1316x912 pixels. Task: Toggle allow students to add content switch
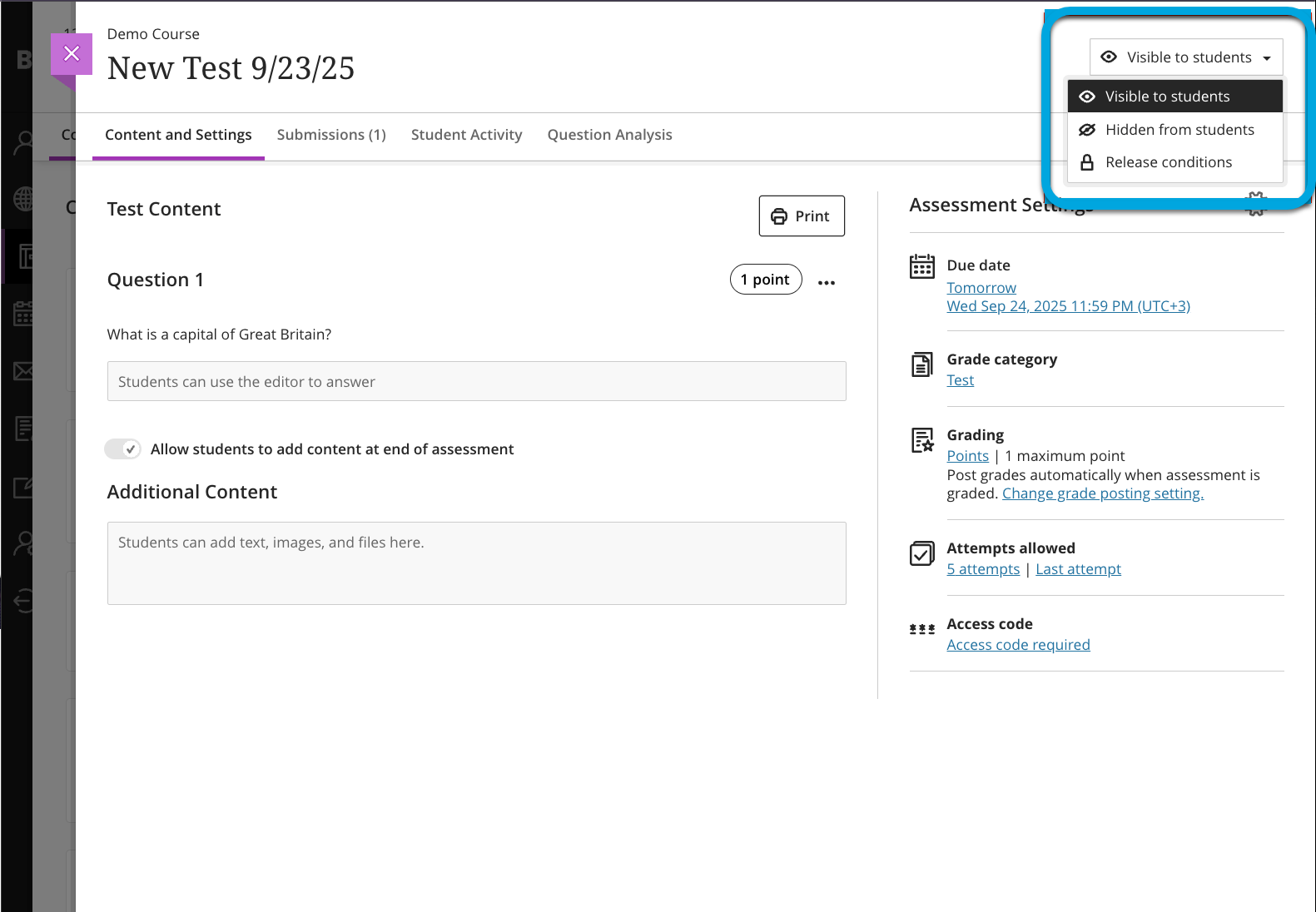point(122,449)
